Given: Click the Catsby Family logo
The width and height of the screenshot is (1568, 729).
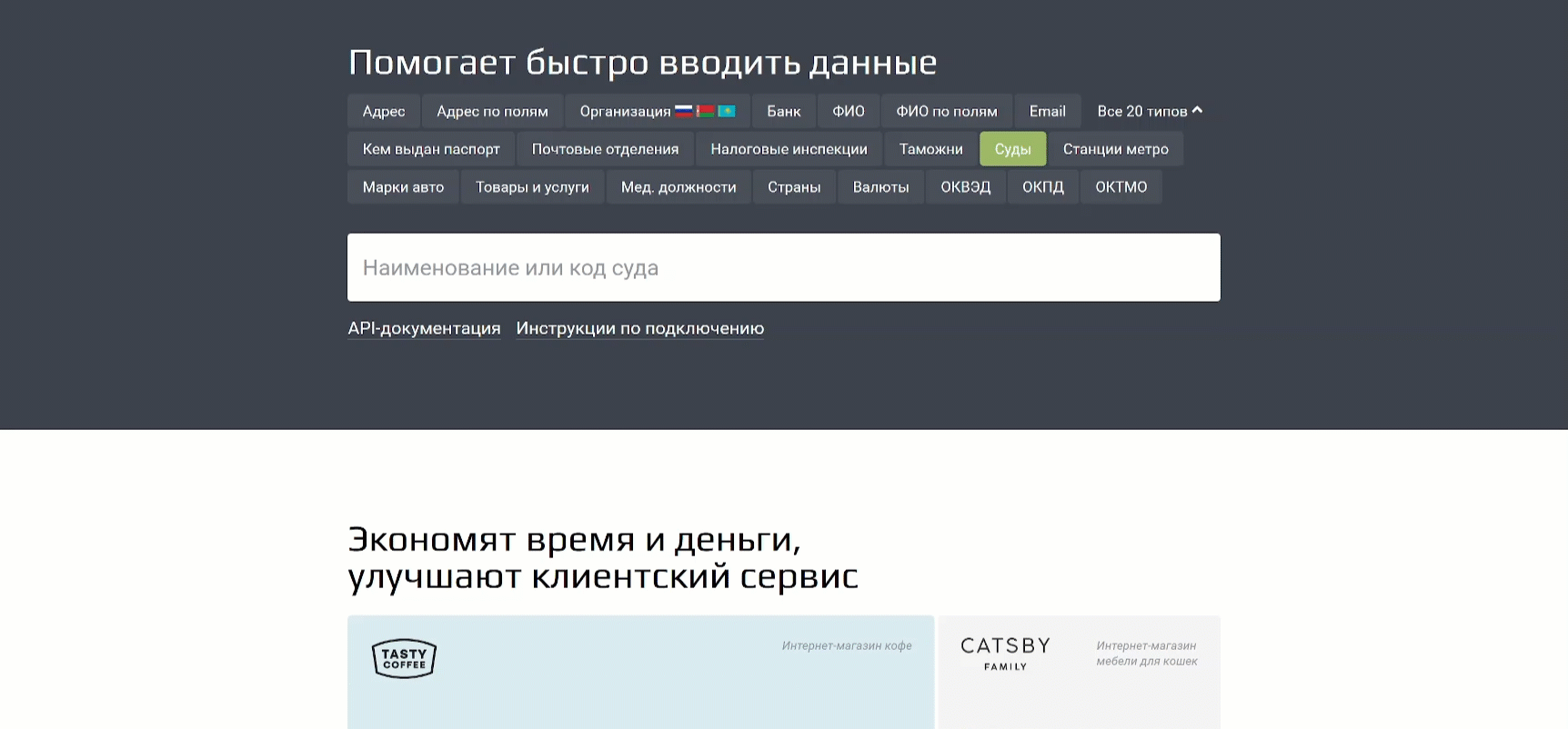Looking at the screenshot, I should point(1005,654).
